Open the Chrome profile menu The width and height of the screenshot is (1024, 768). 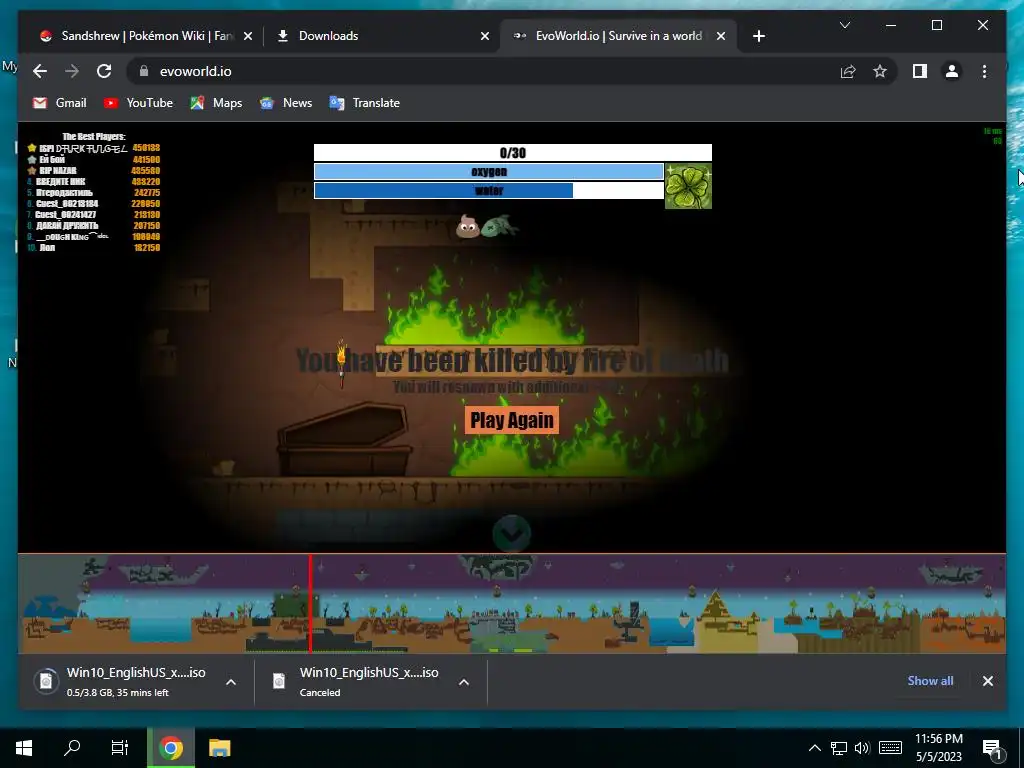[952, 71]
